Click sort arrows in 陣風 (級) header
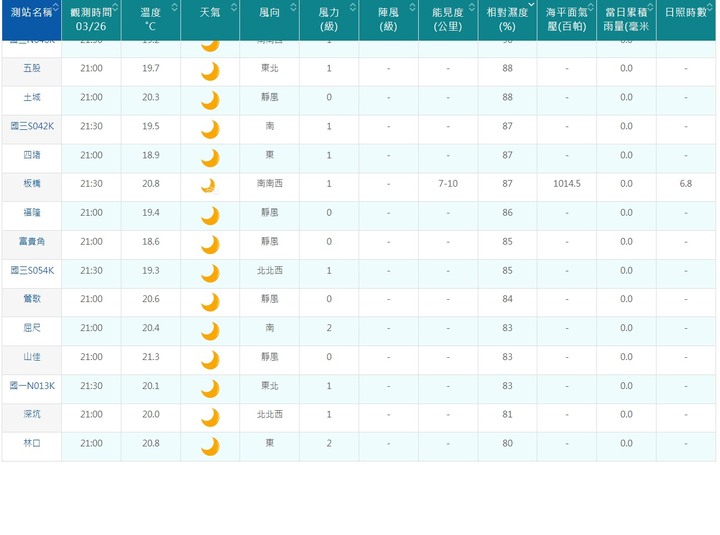 412,7
